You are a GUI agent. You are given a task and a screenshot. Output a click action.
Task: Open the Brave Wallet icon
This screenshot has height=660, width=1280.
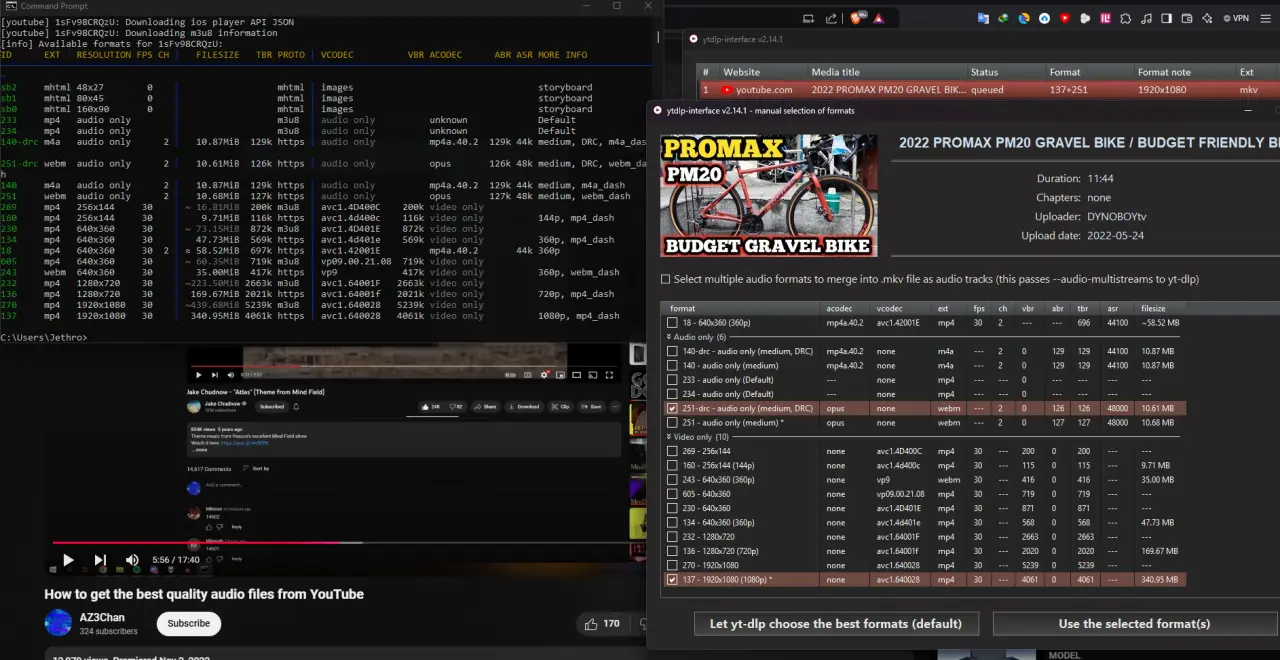pos(1187,18)
